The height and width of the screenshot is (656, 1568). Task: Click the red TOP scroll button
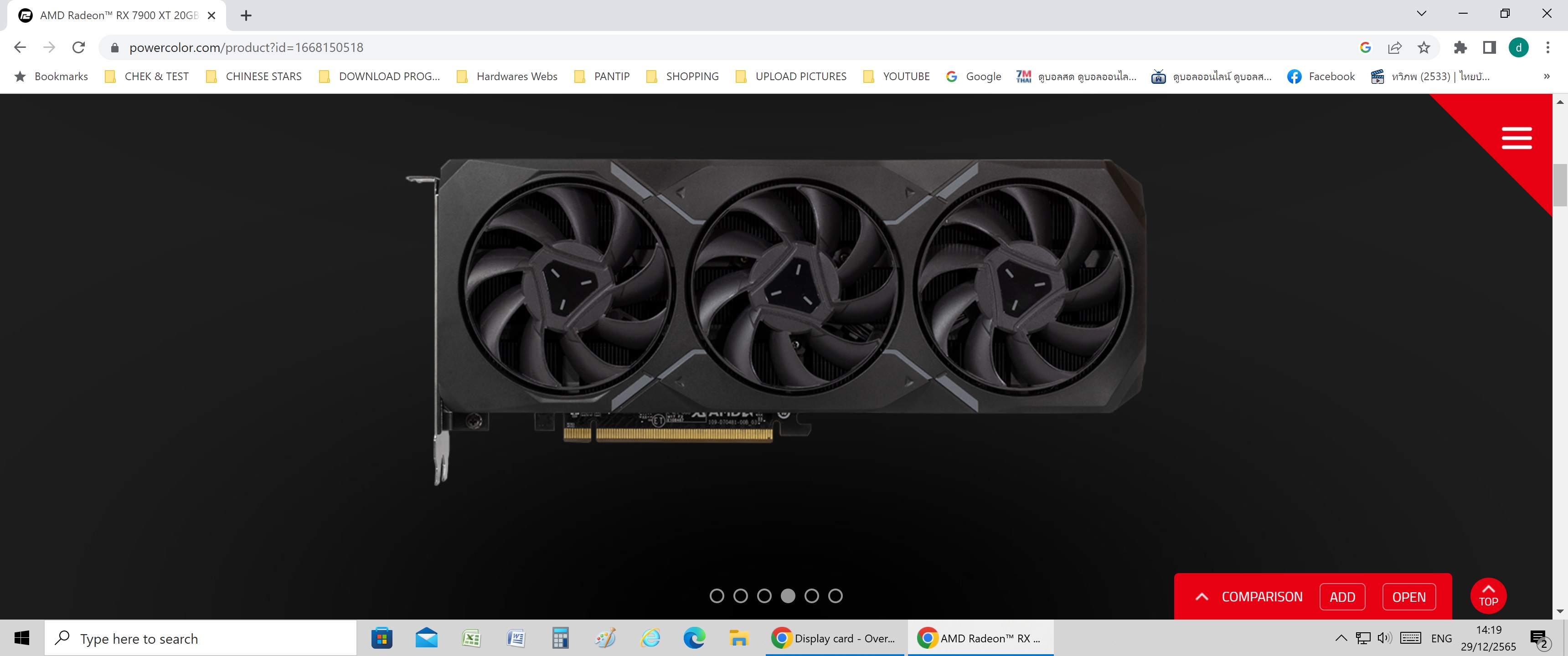(x=1488, y=596)
